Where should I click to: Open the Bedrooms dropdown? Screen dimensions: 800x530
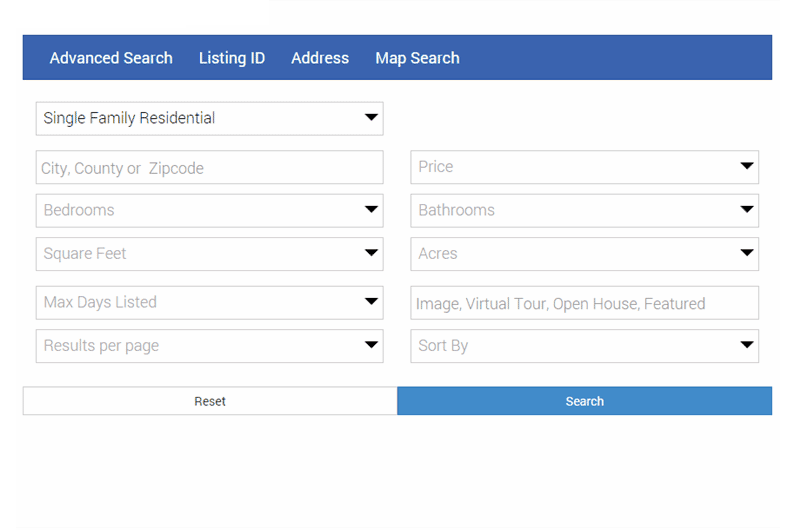coord(209,211)
